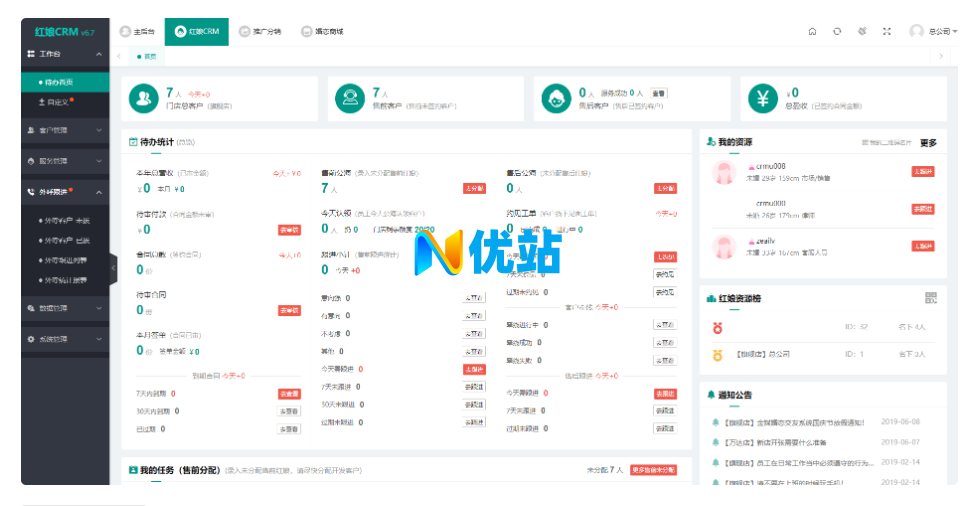
Task: Switch to the 主后台 top tab
Action: tap(138, 32)
